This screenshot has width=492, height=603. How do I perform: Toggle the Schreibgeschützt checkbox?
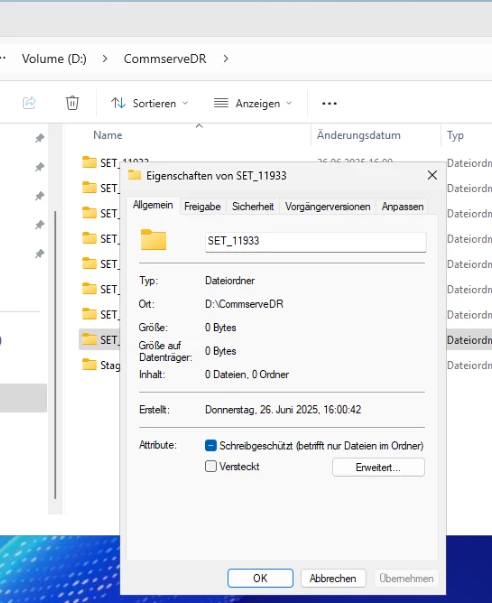(211, 445)
